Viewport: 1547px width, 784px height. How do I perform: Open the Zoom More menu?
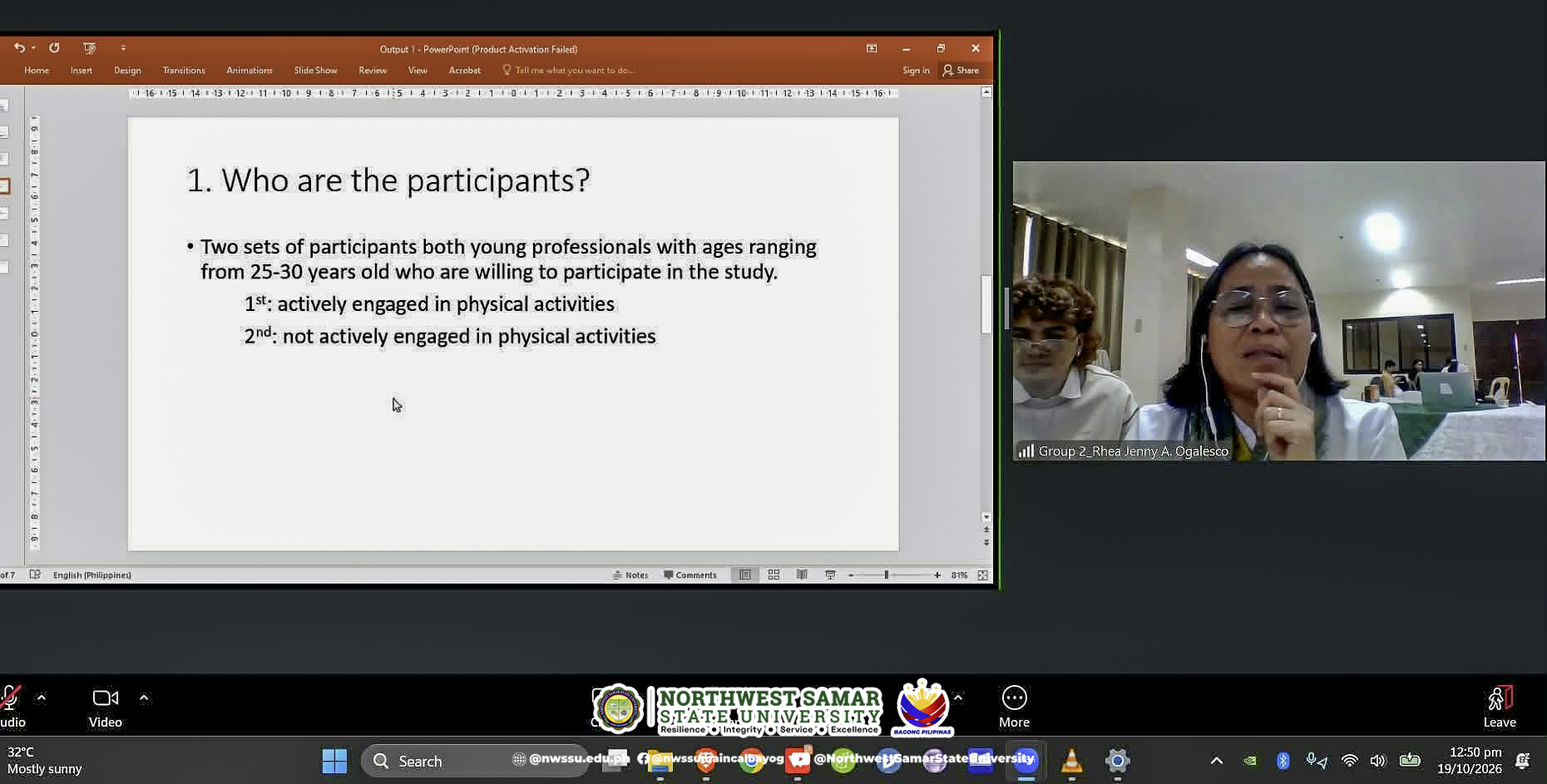[1014, 707]
